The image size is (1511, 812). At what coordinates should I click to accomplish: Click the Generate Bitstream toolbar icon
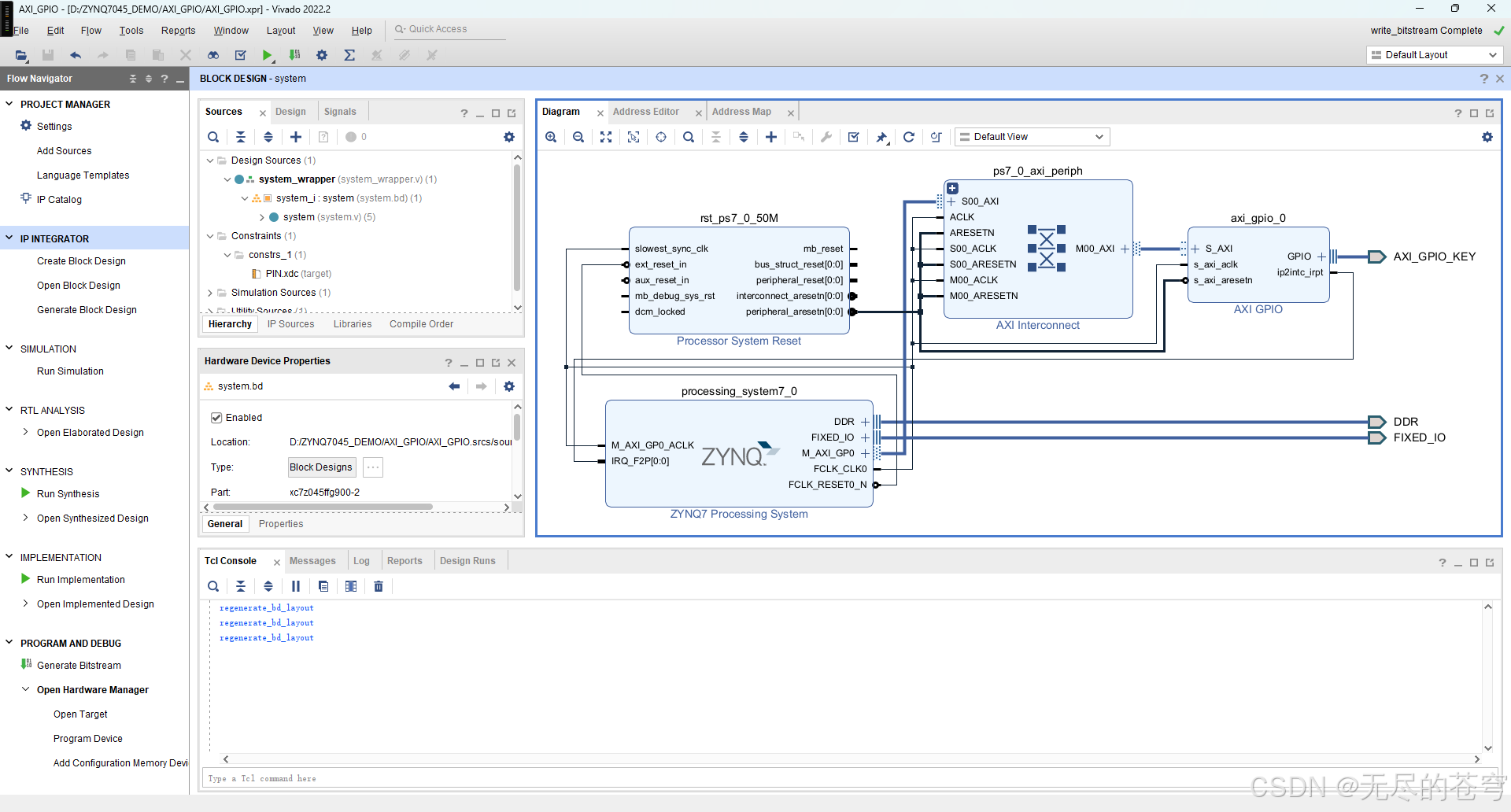pyautogui.click(x=295, y=55)
